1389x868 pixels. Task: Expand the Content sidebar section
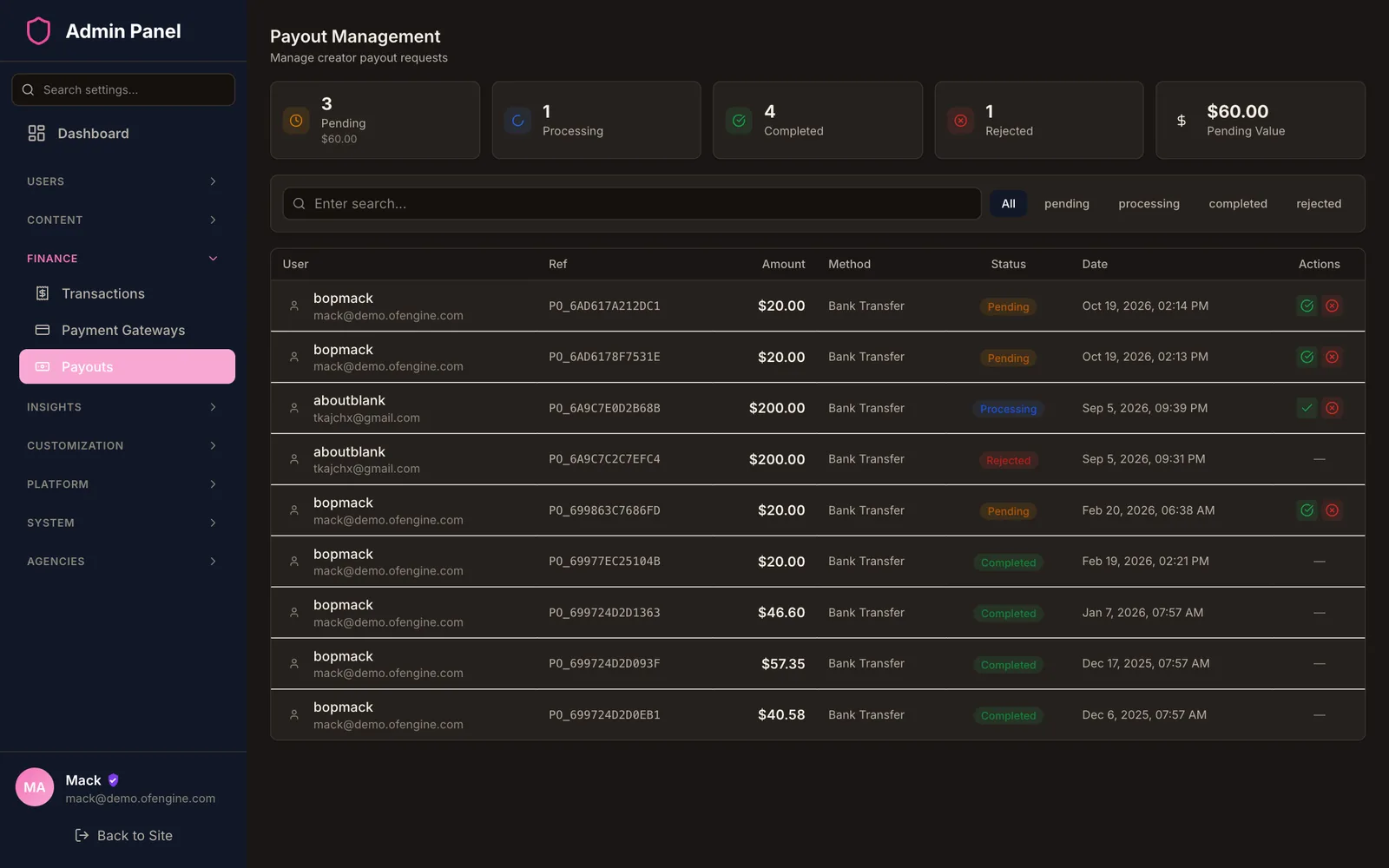point(122,220)
